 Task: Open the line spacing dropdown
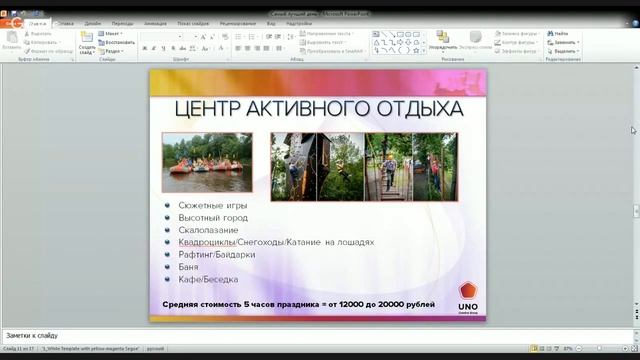tap(291, 37)
